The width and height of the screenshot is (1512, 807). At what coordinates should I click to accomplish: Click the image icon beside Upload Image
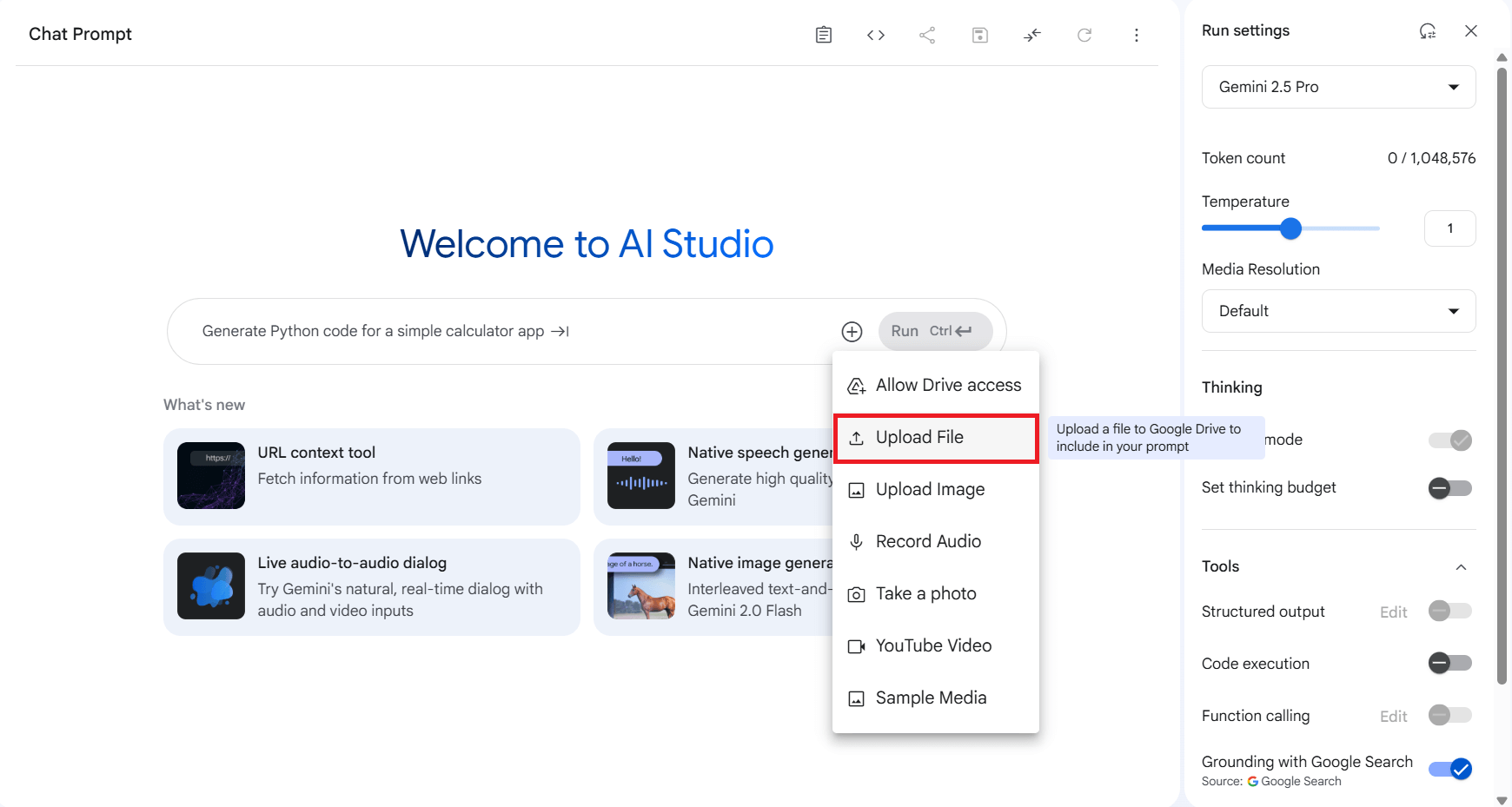(x=857, y=491)
